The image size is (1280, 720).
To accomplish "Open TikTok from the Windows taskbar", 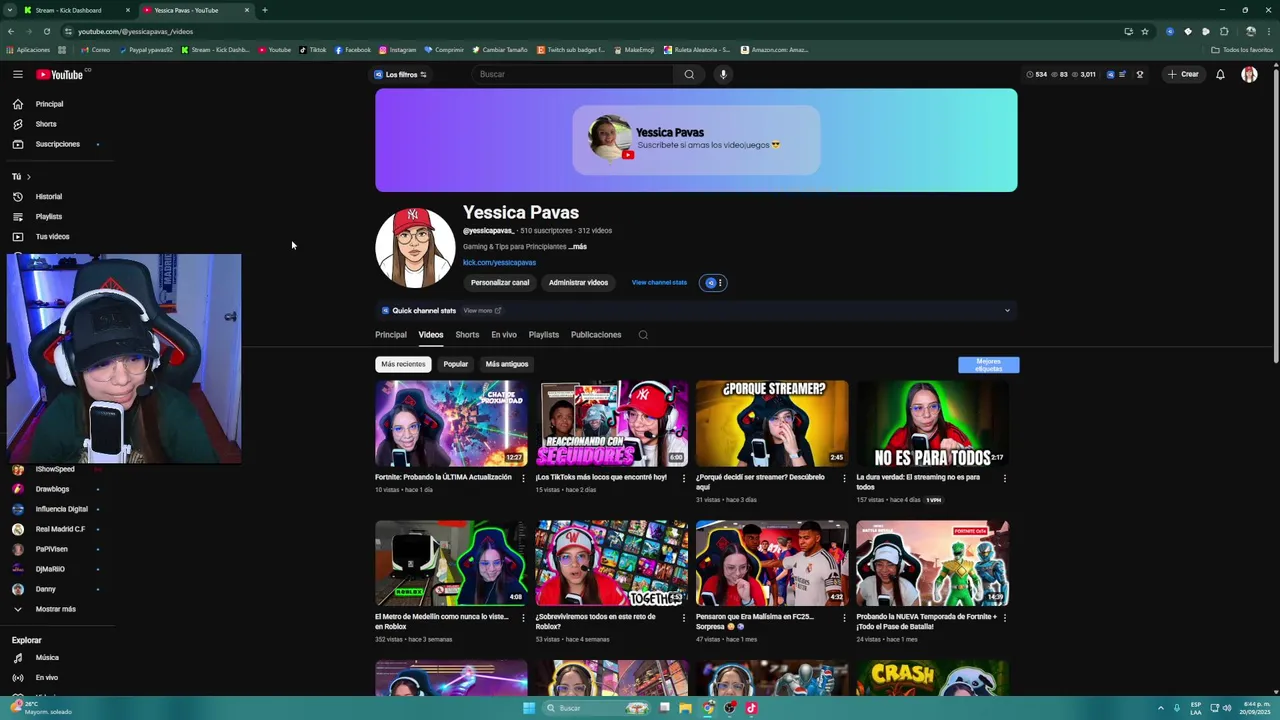I will tap(751, 708).
